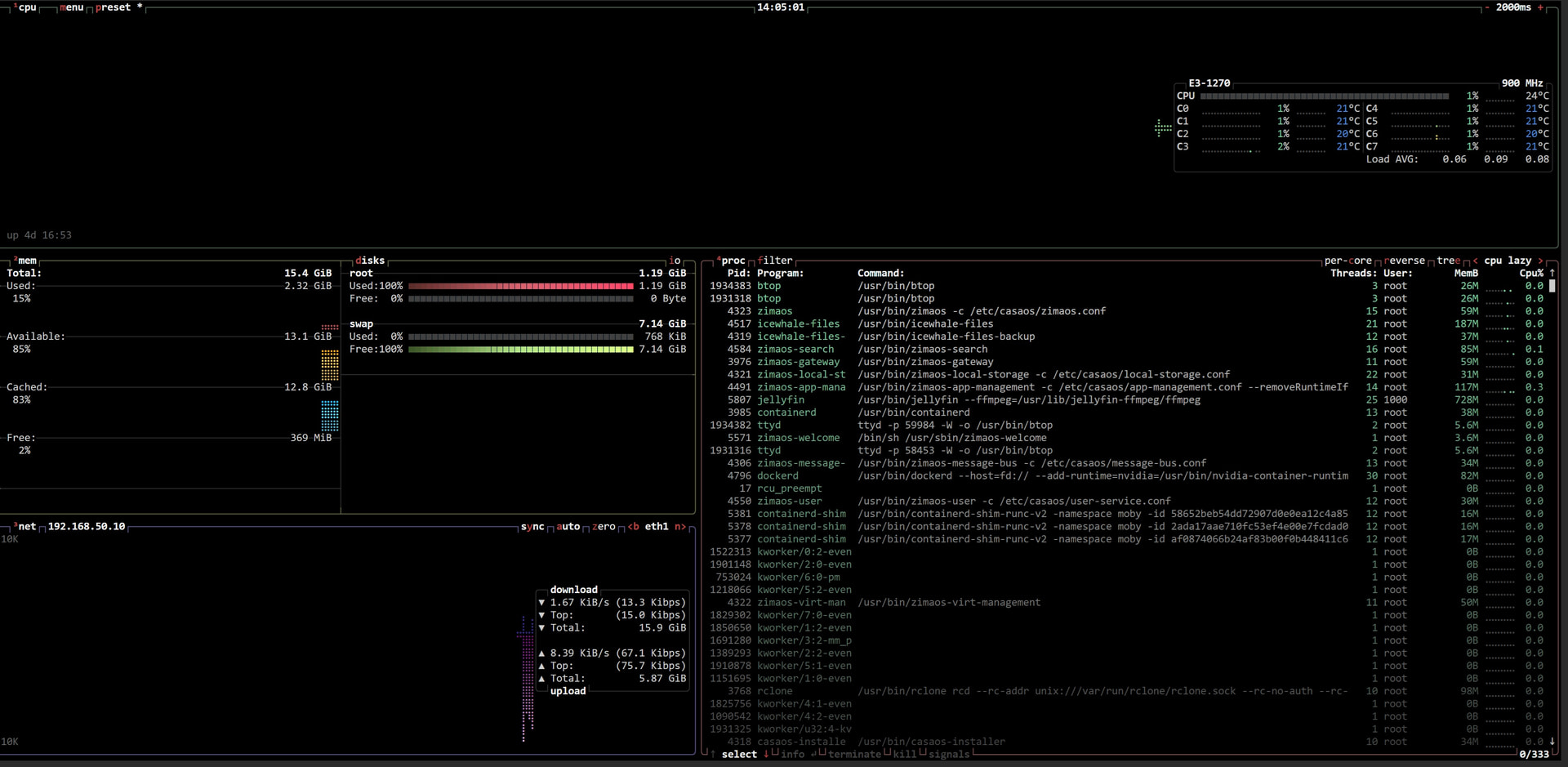
Task: Open the preset selector in top bar
Action: [113, 7]
